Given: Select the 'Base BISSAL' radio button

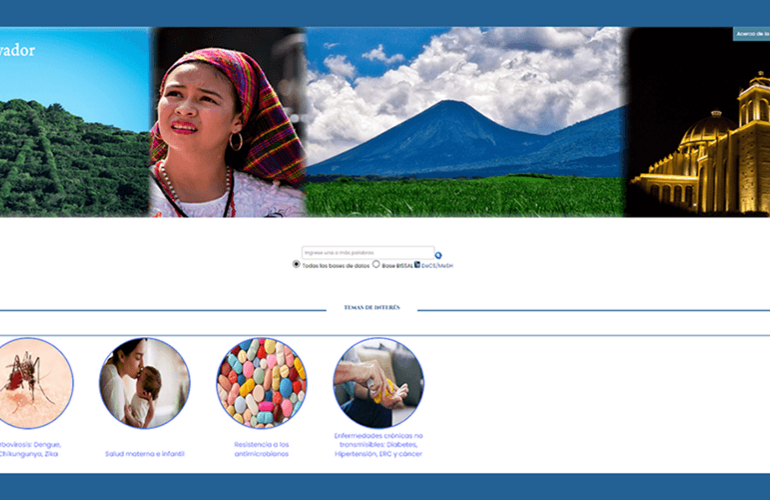Looking at the screenshot, I should pyautogui.click(x=376, y=265).
